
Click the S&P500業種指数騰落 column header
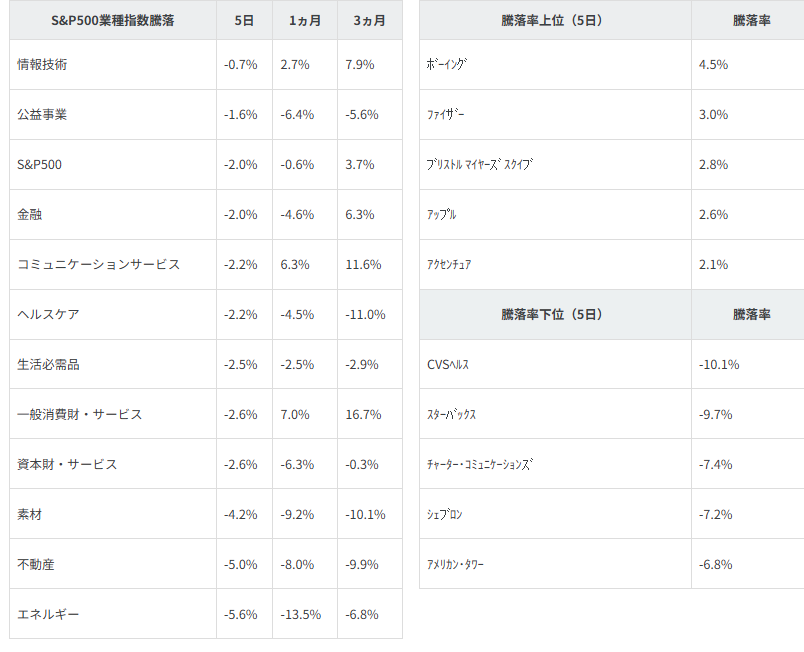[x=112, y=20]
